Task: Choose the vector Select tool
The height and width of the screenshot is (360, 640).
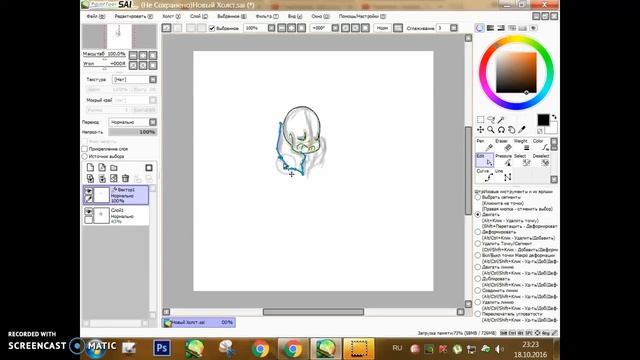Action: pos(522,160)
